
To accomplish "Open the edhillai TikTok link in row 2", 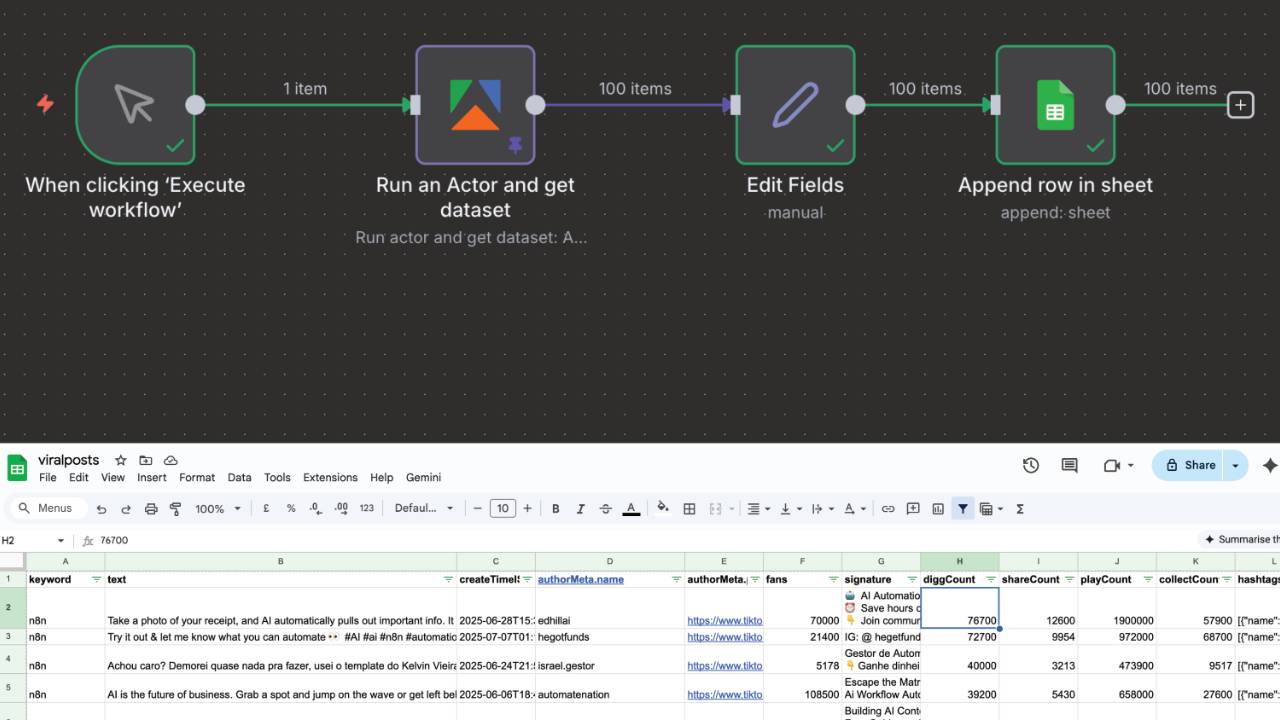I will (724, 621).
